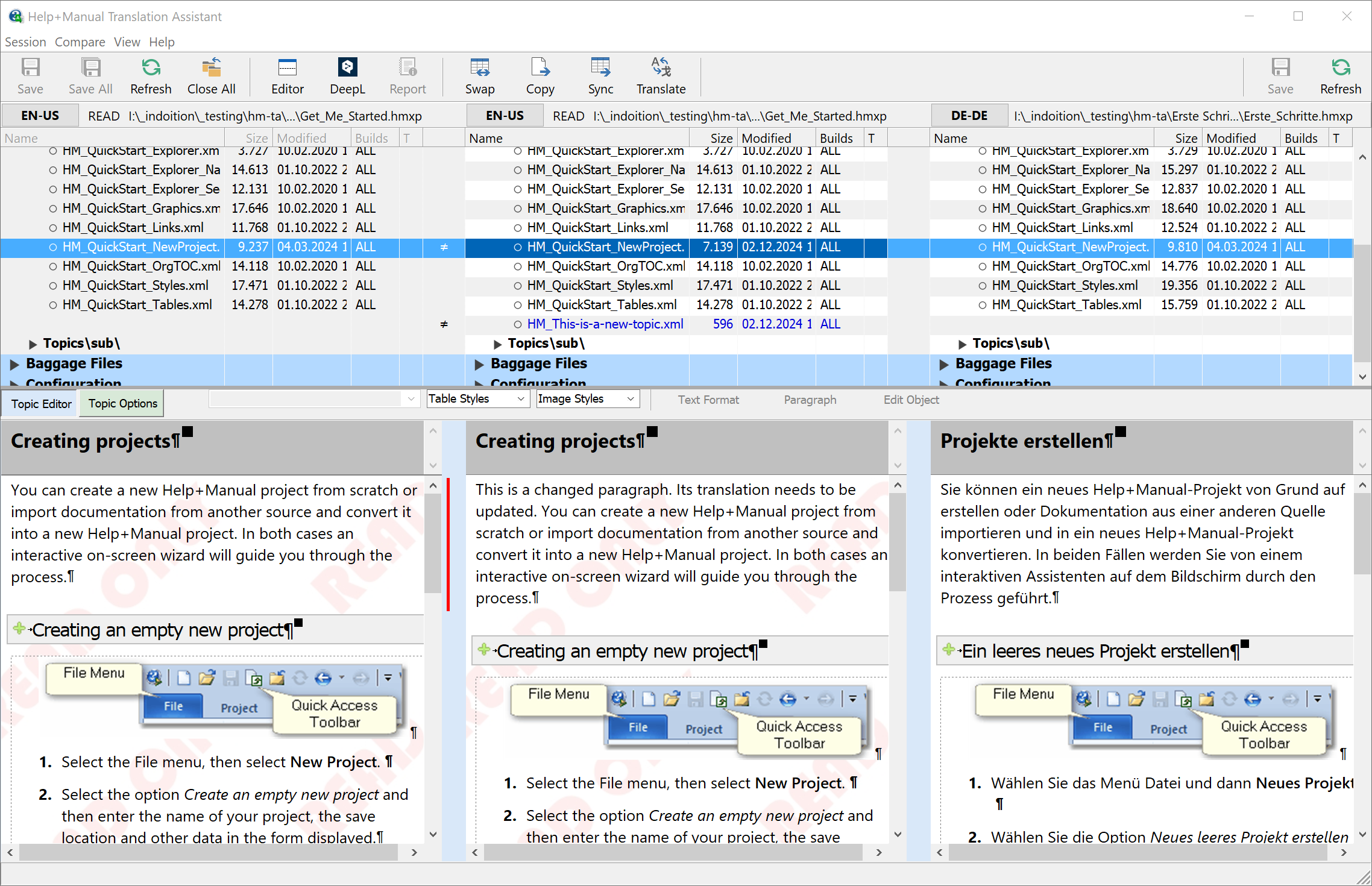Click the not-equal marker beside HM_This-is-a-new-topic.xml

pyautogui.click(x=444, y=324)
